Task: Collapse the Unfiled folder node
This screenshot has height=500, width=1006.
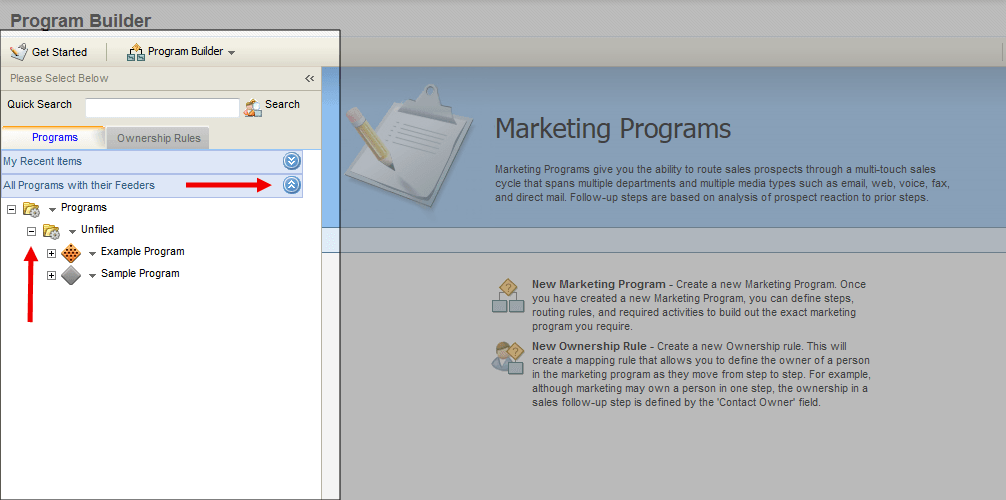Action: pos(31,231)
